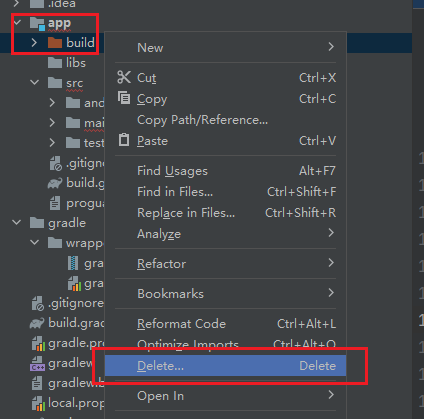Click the local.properties file icon
The image size is (424, 419).
38,403
